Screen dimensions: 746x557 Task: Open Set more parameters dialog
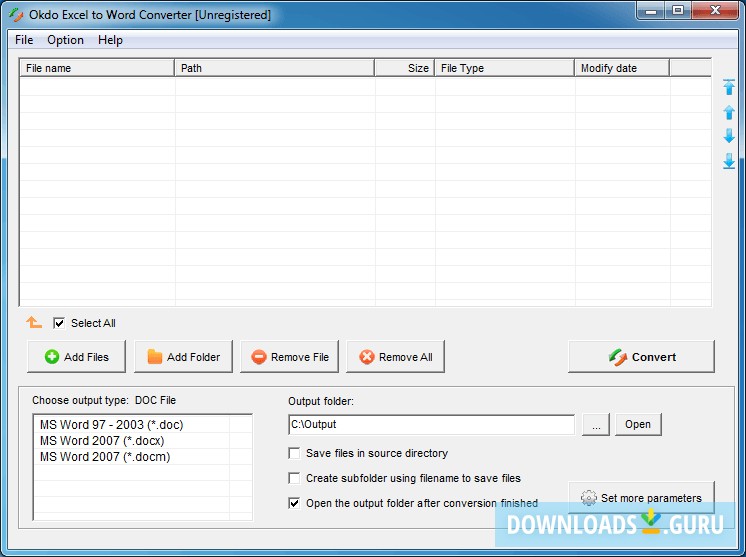(641, 498)
